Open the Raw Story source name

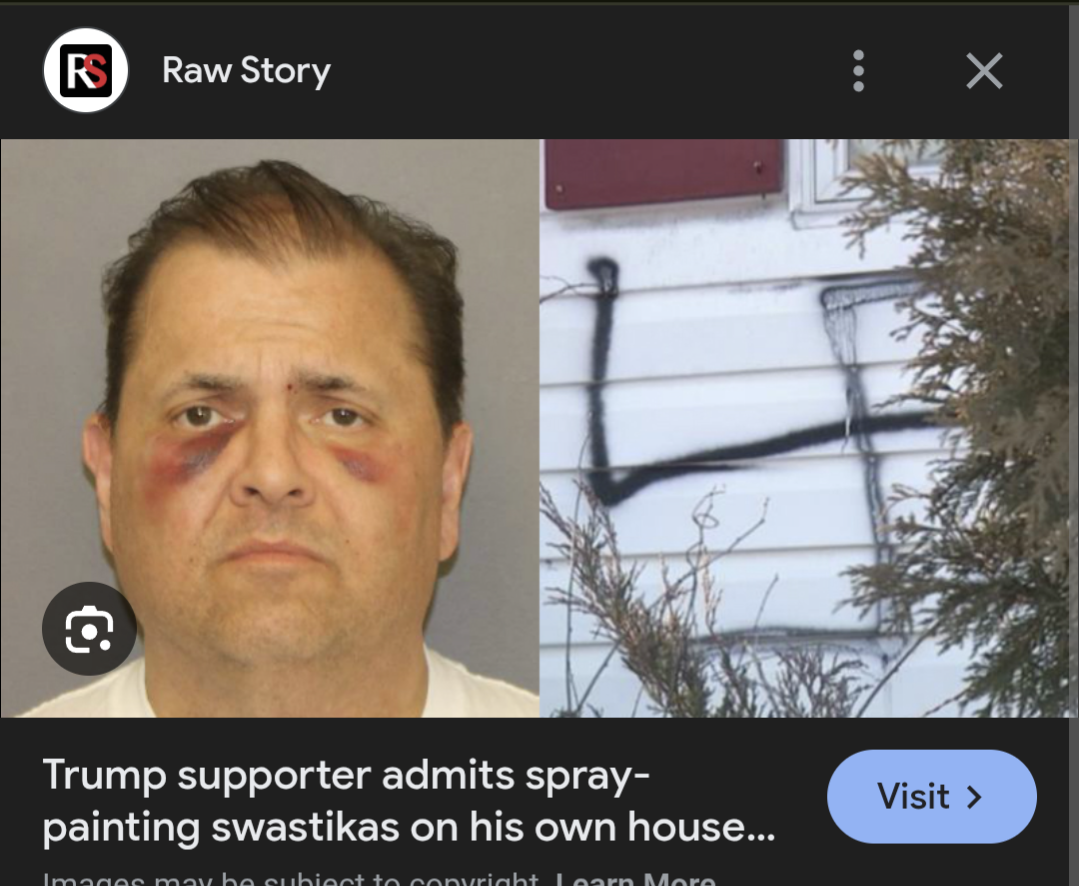tap(246, 70)
